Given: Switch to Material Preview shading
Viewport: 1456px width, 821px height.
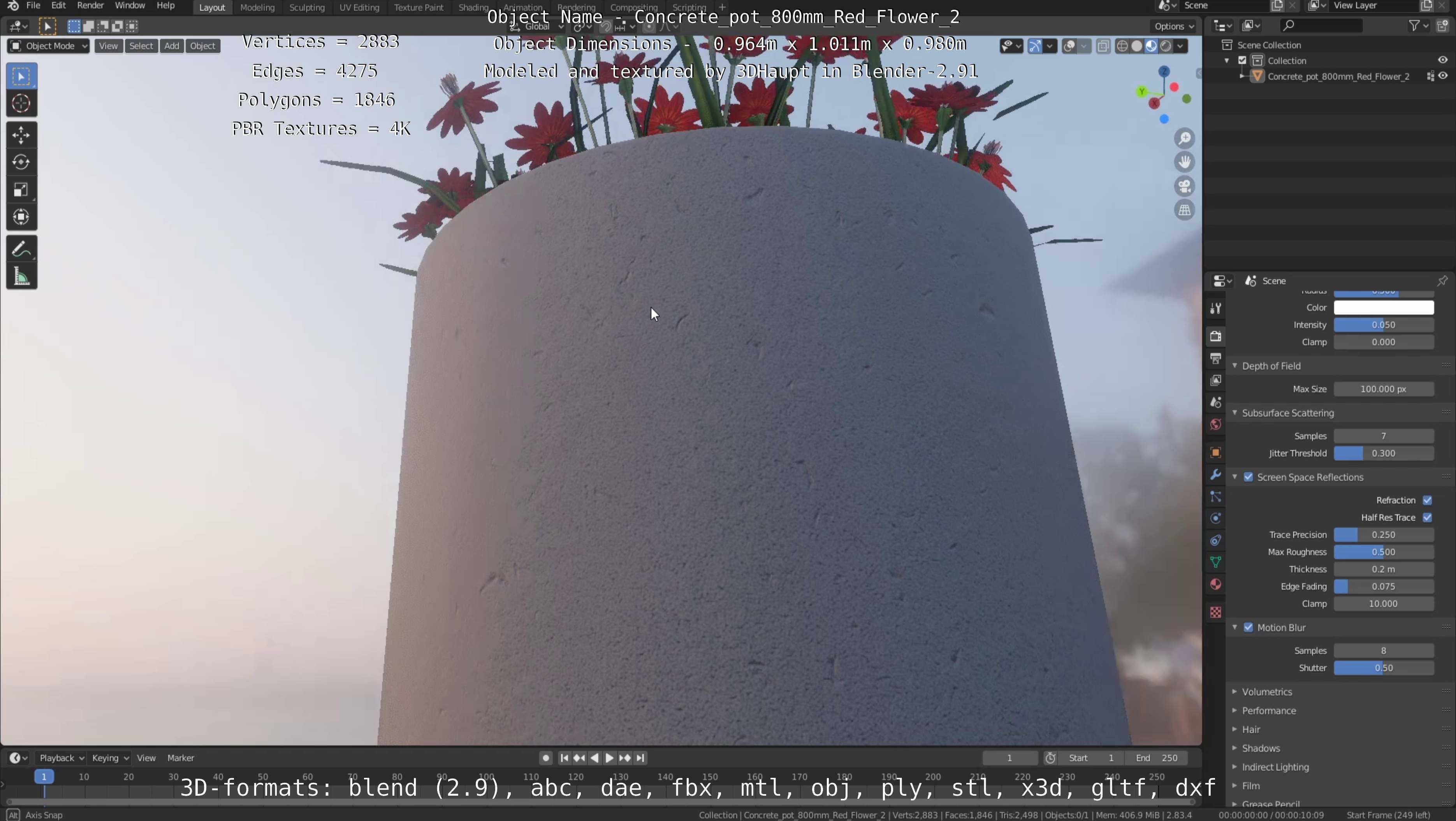Looking at the screenshot, I should [x=1151, y=46].
